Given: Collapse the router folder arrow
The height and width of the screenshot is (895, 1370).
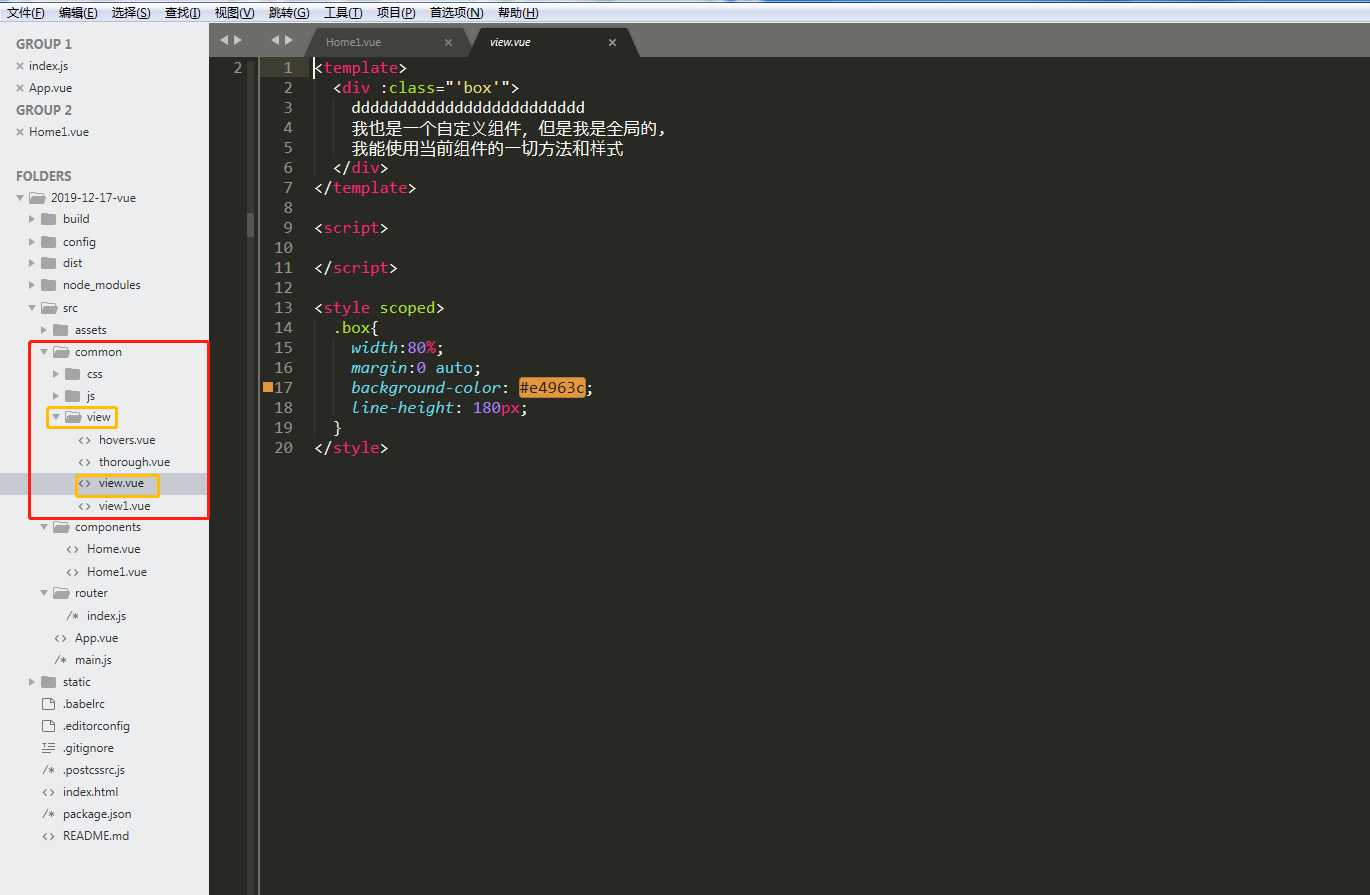Looking at the screenshot, I should pos(44,593).
